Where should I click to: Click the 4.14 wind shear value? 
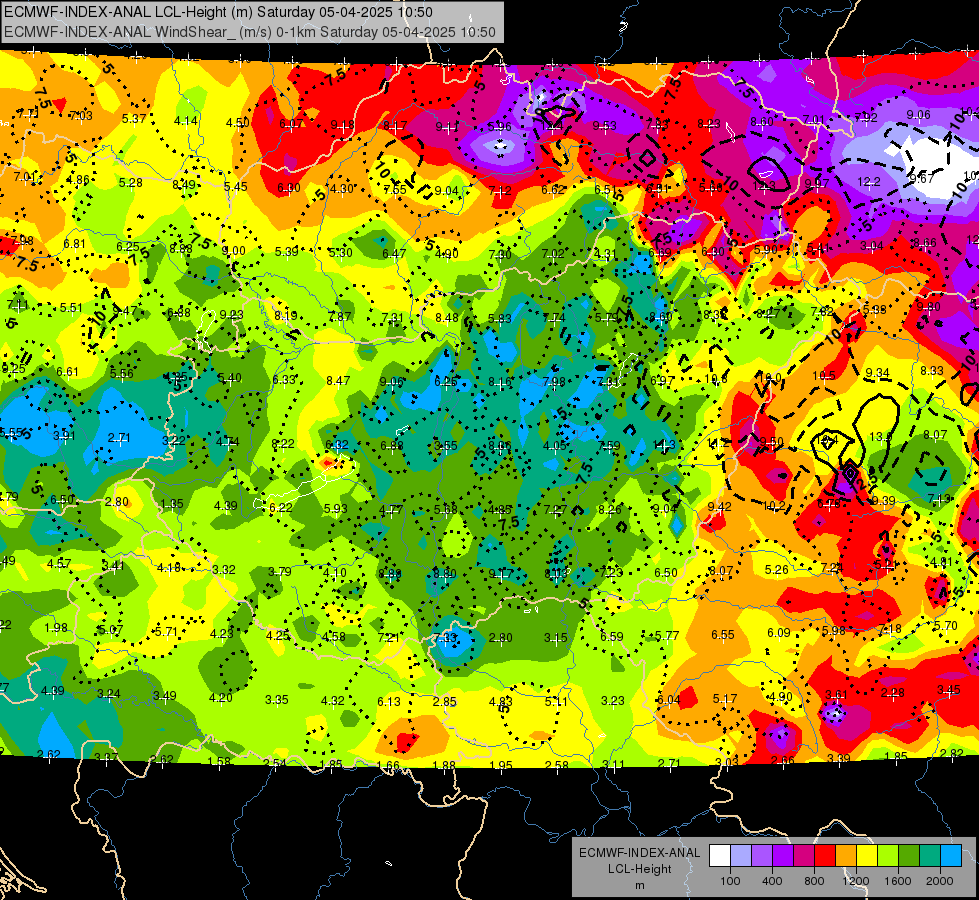pos(185,121)
